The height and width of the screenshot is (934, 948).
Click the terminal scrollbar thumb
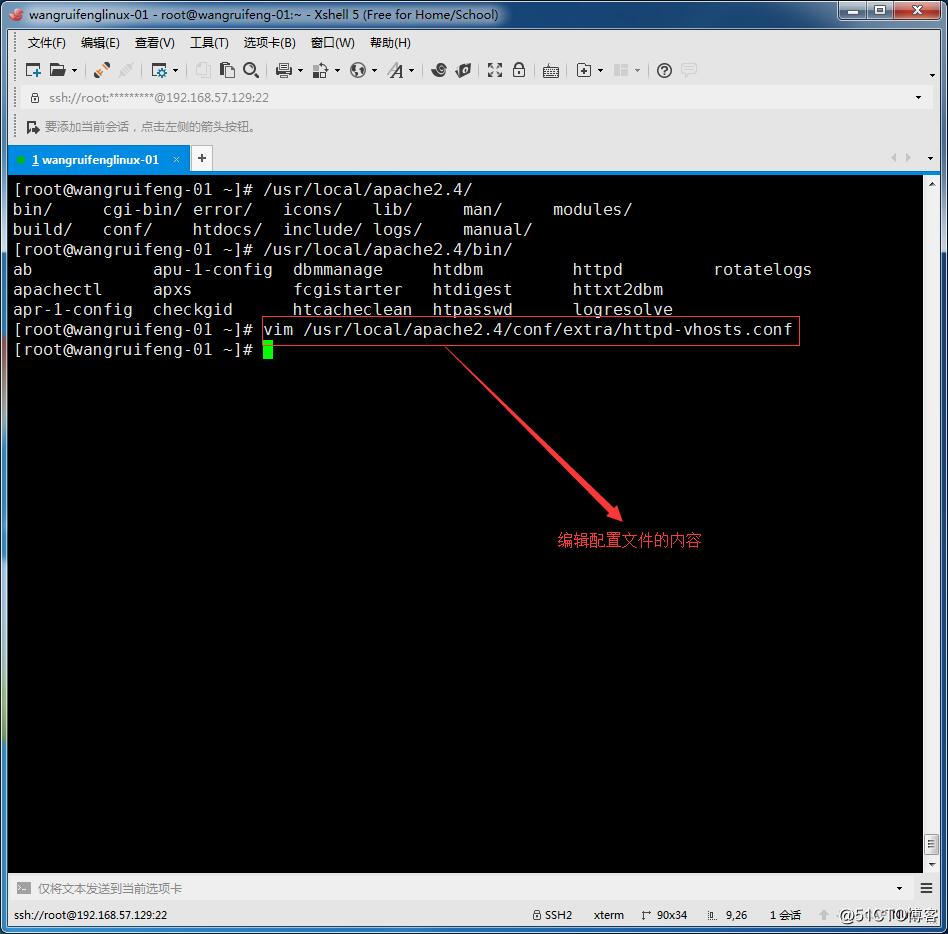(932, 844)
